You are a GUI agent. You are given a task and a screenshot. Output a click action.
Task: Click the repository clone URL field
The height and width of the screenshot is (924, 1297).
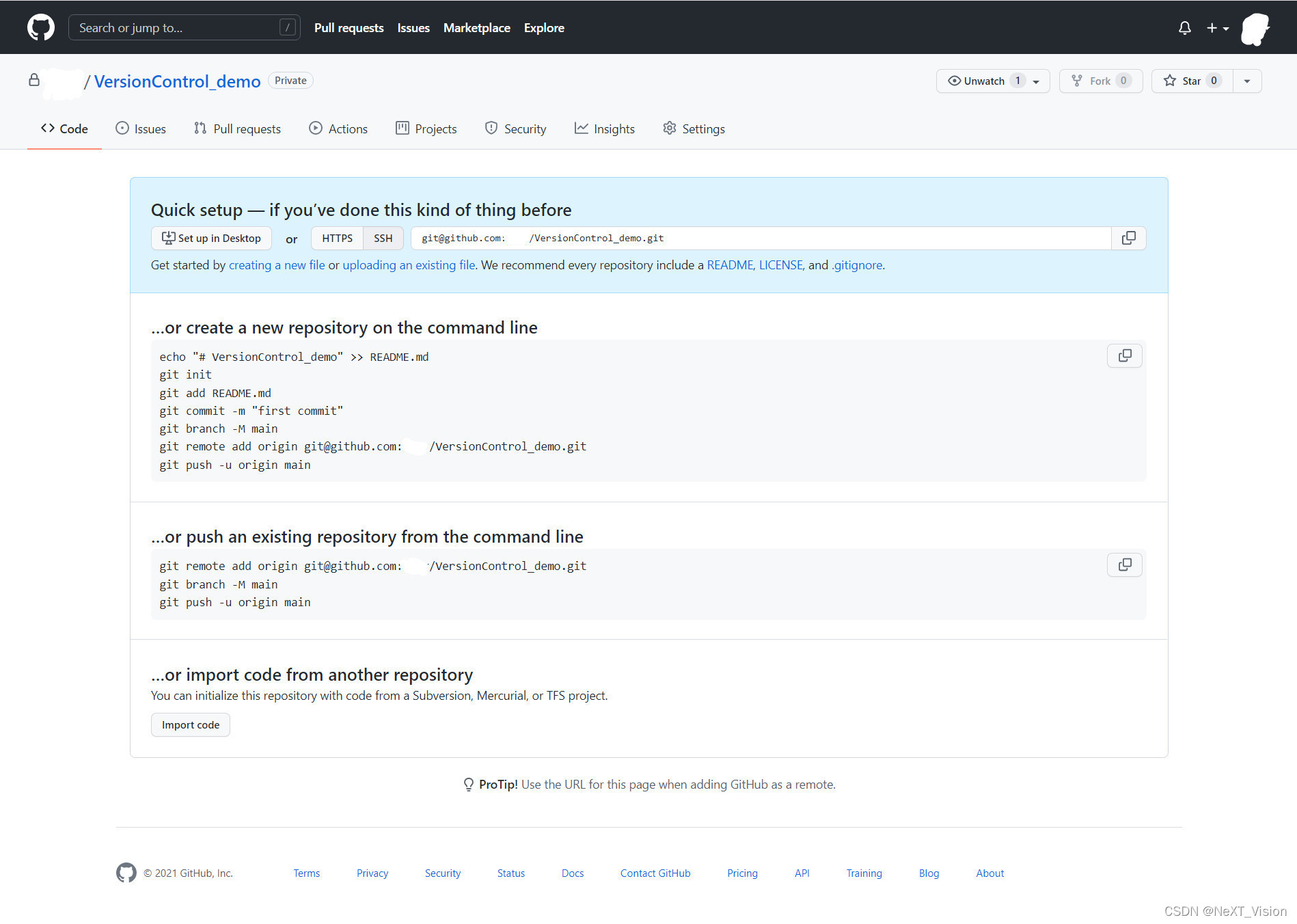click(761, 239)
